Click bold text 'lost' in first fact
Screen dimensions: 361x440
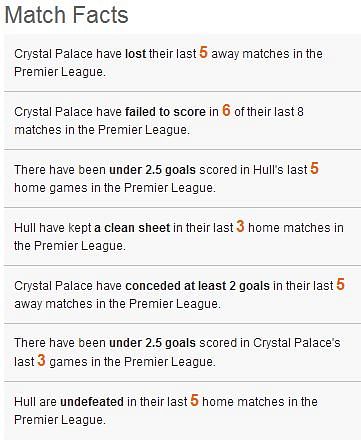coord(135,54)
